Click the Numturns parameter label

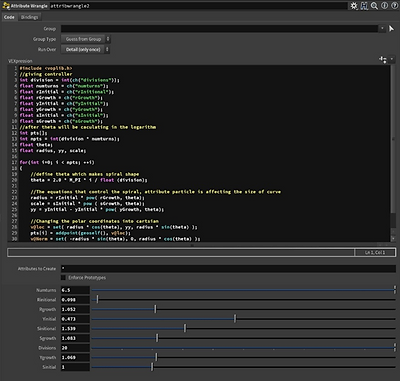coord(46,290)
